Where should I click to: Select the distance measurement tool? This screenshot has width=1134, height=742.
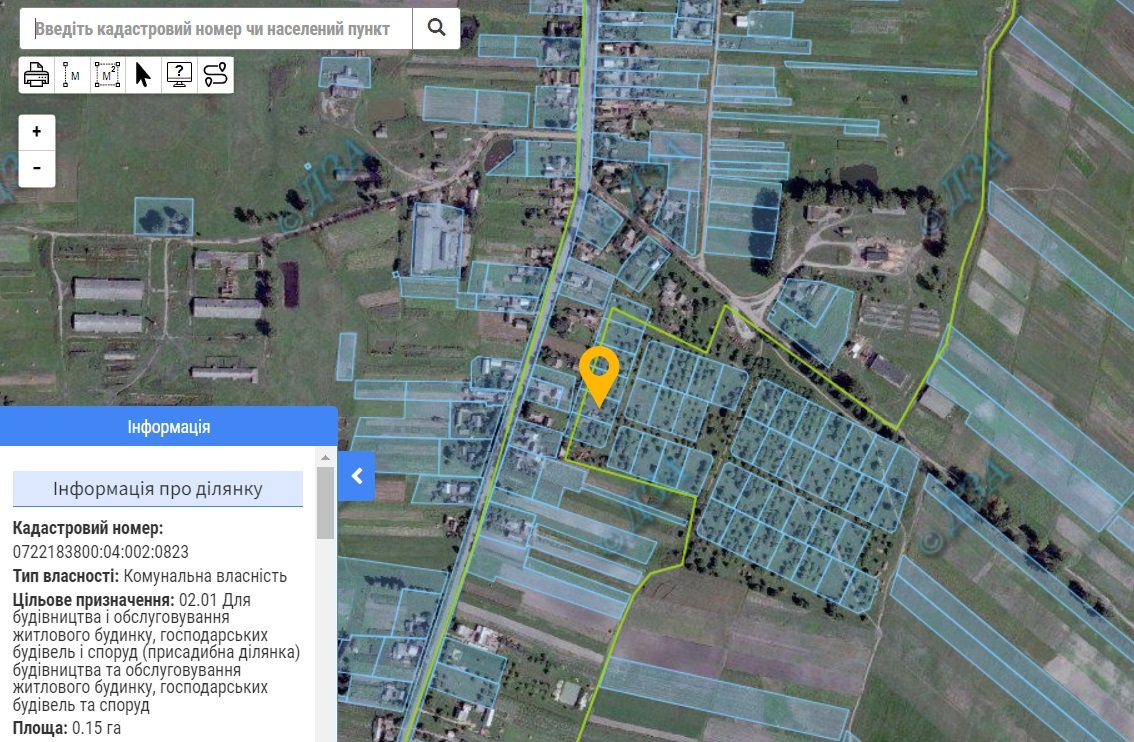pos(72,75)
